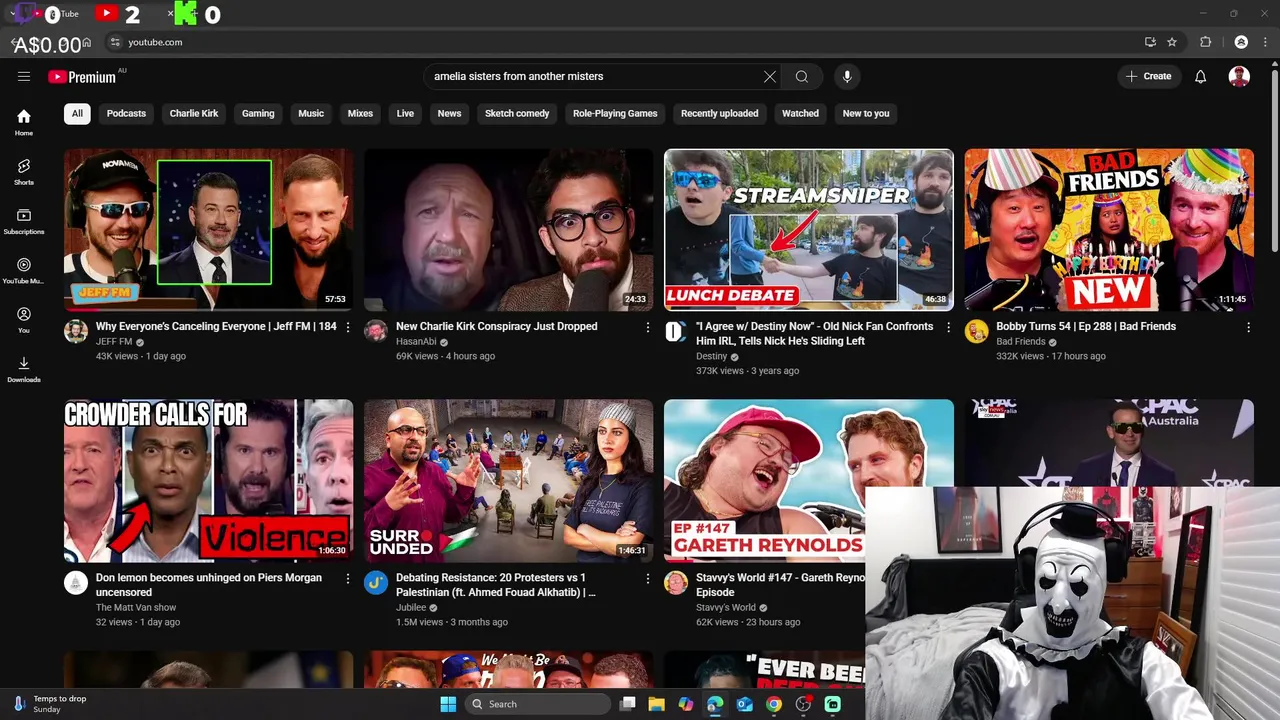Click the Create button
1280x720 pixels.
pyautogui.click(x=1148, y=76)
